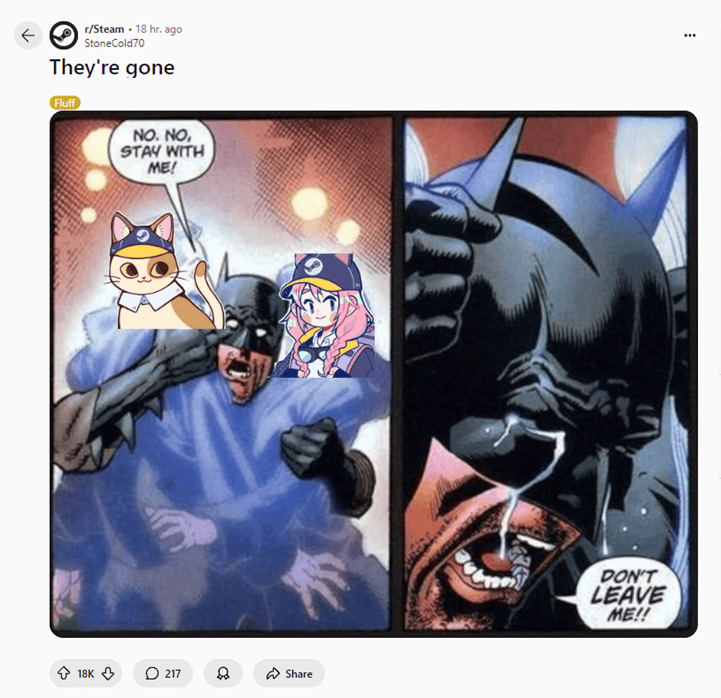The height and width of the screenshot is (698, 721).
Task: Click the 18 hr. ago timestamp
Action: coord(159,29)
